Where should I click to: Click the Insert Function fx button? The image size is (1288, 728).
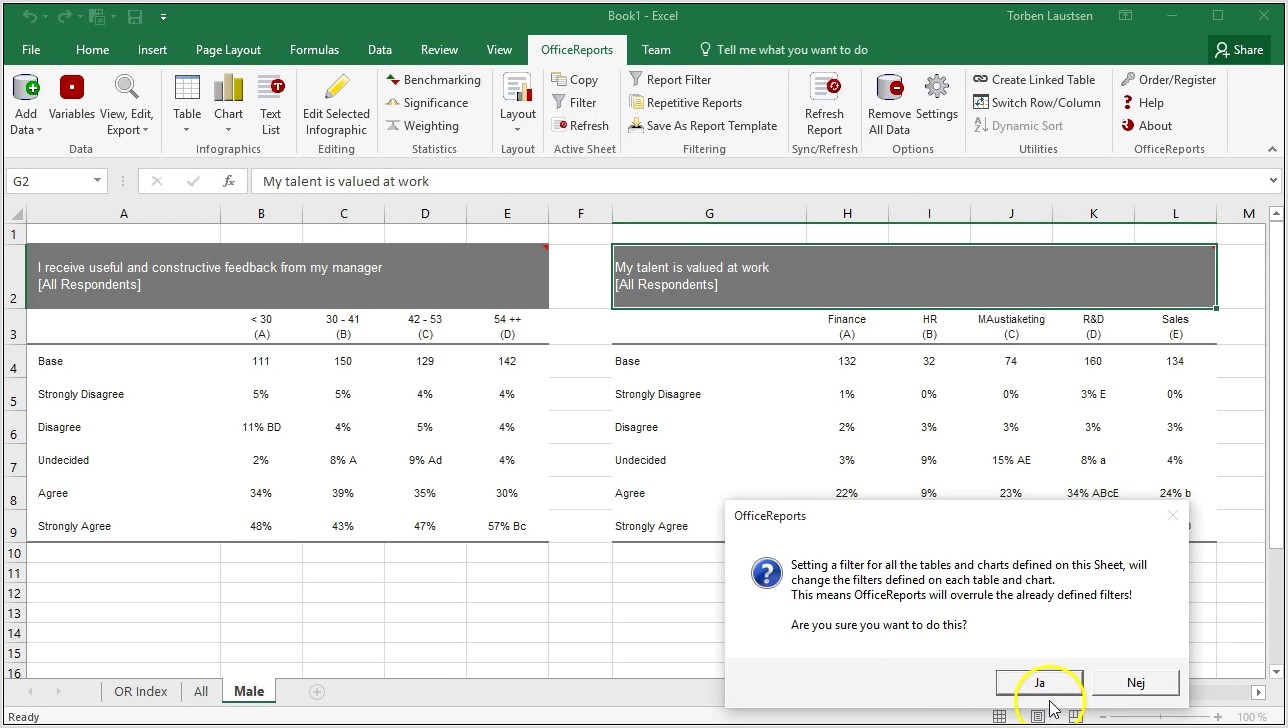(x=229, y=181)
